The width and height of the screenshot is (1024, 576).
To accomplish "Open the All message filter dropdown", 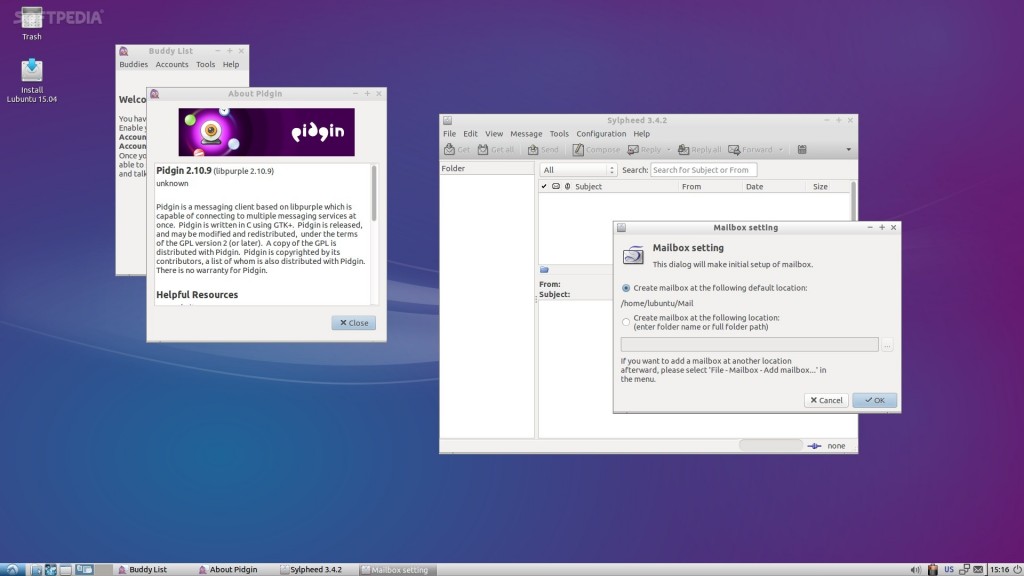I will pos(577,169).
